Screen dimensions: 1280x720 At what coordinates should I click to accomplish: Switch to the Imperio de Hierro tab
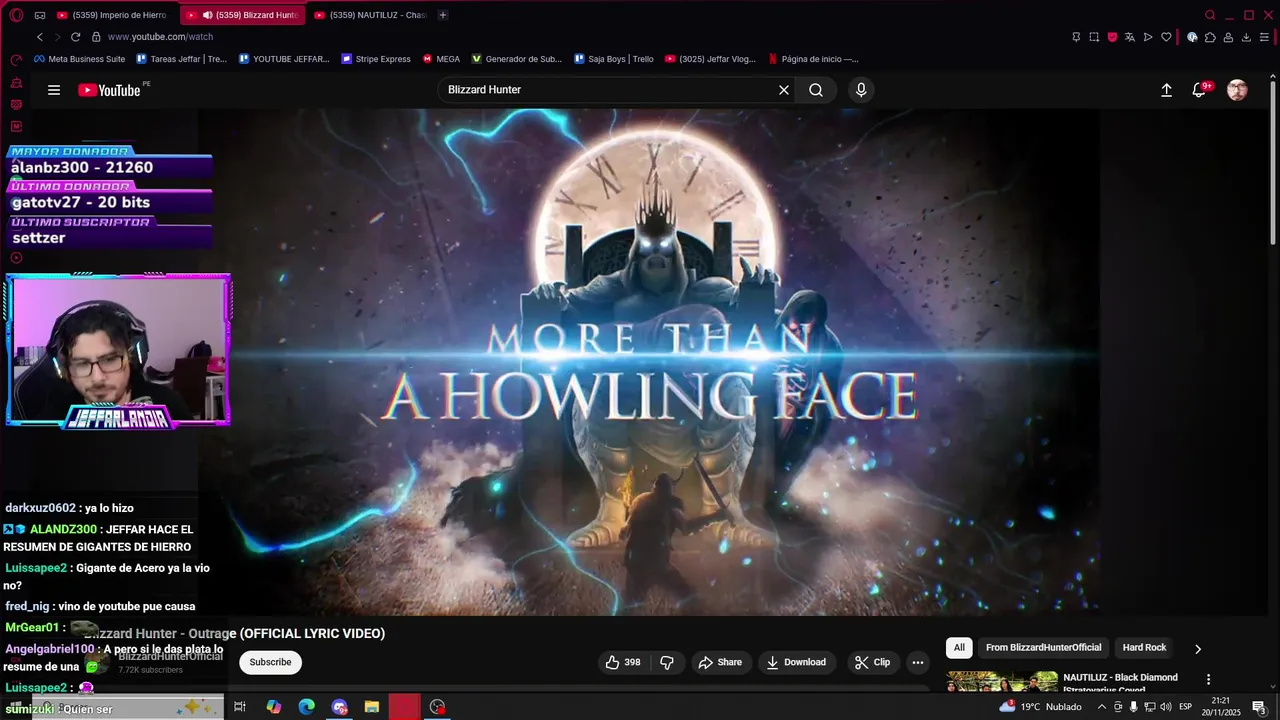114,15
